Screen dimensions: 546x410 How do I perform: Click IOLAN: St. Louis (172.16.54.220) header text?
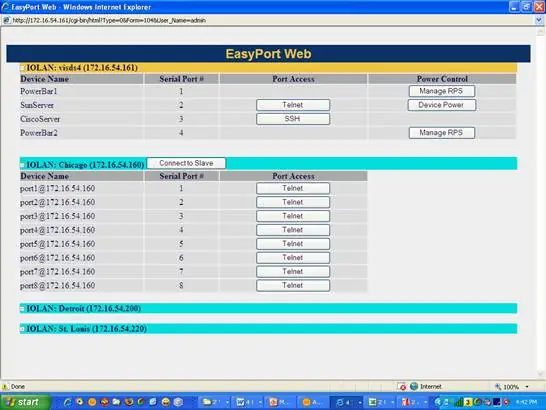(87, 329)
